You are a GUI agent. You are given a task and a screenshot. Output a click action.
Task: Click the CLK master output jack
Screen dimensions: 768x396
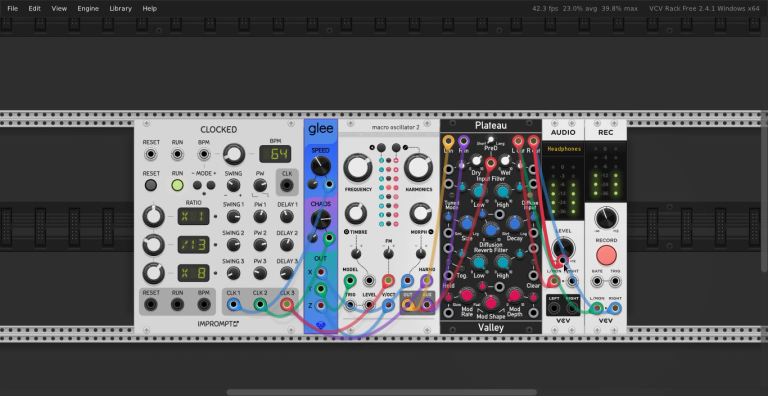(x=287, y=186)
